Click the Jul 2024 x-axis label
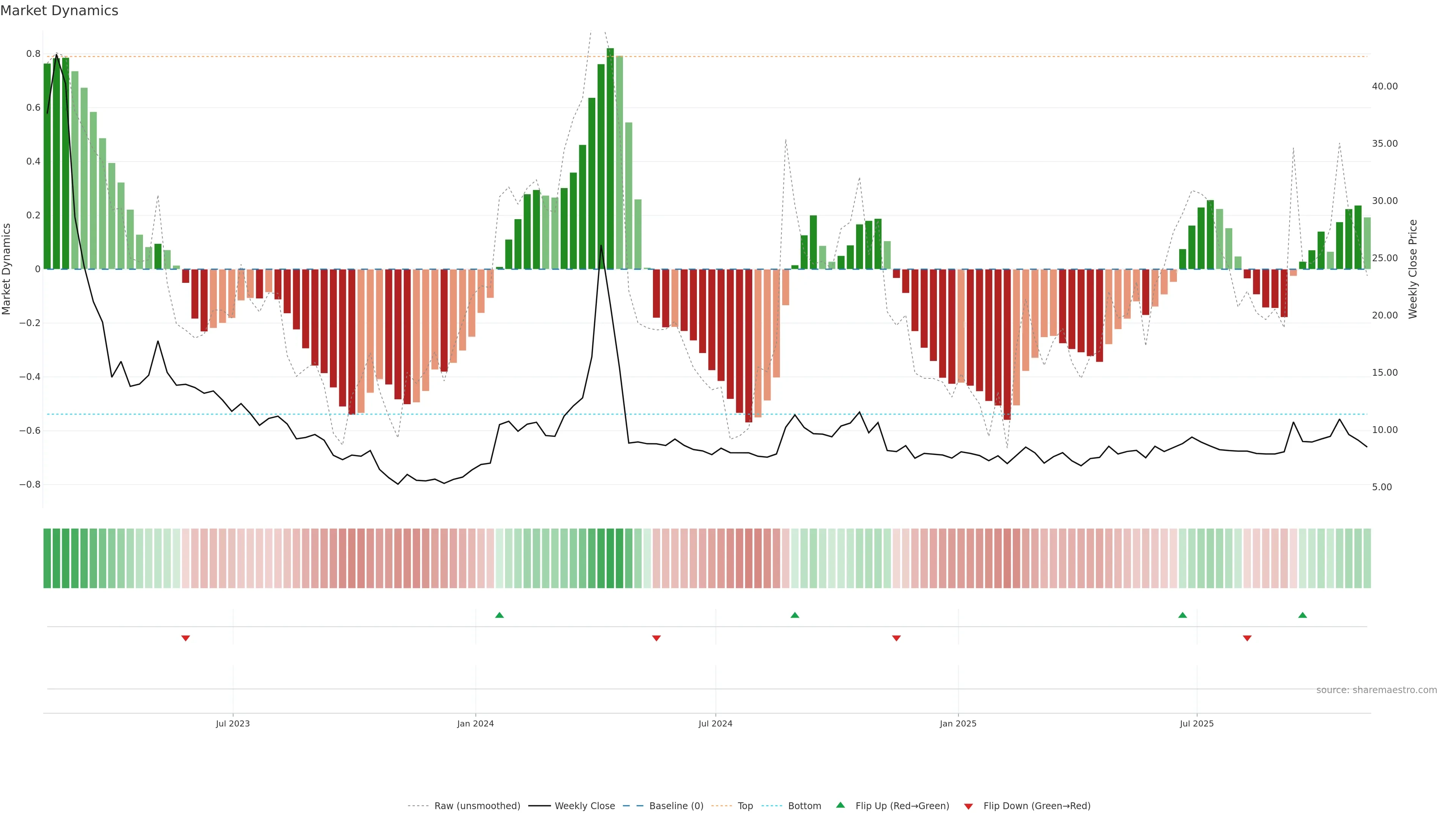The width and height of the screenshot is (1456, 819). pos(715,723)
